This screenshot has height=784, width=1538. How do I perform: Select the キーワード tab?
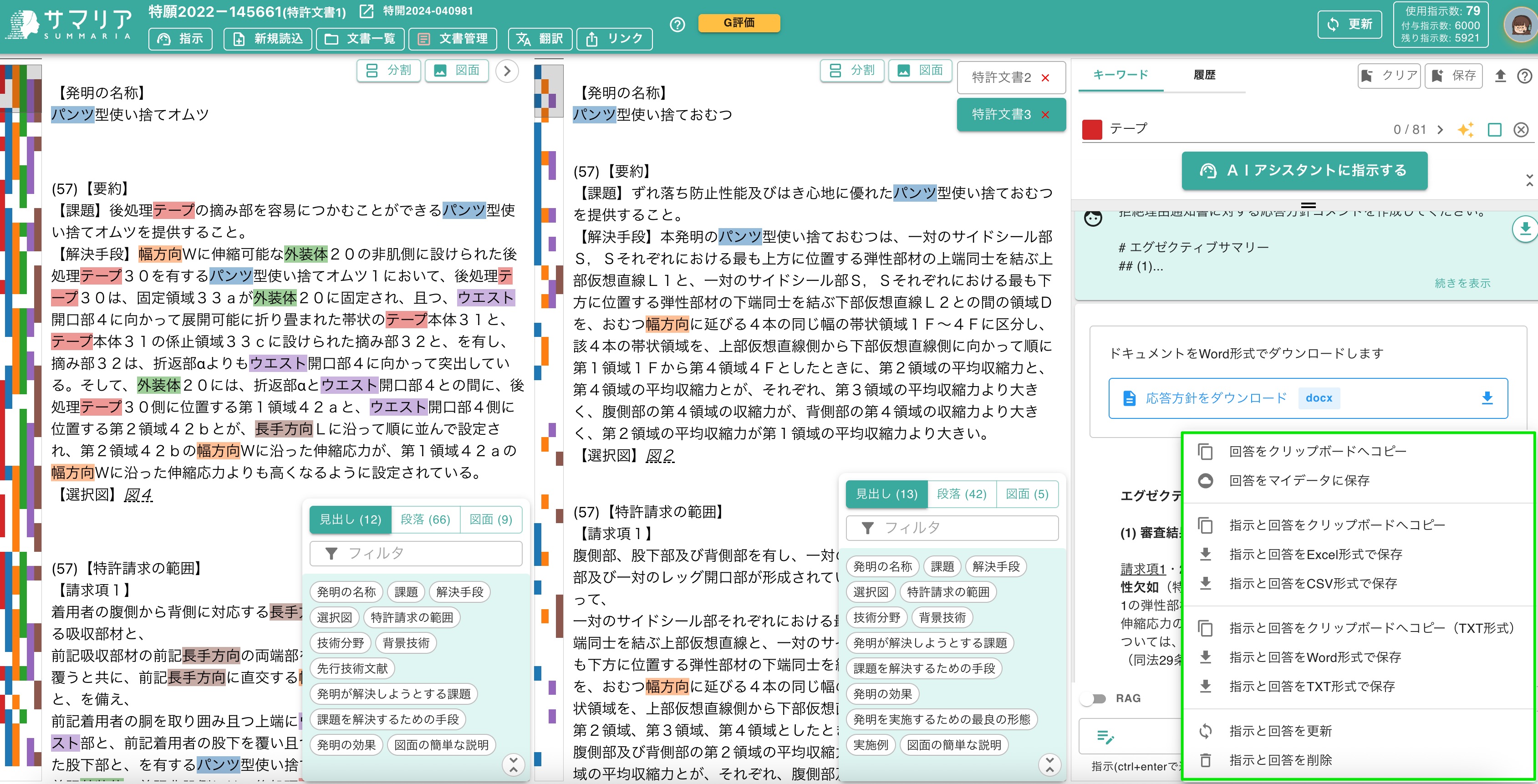tap(1120, 75)
